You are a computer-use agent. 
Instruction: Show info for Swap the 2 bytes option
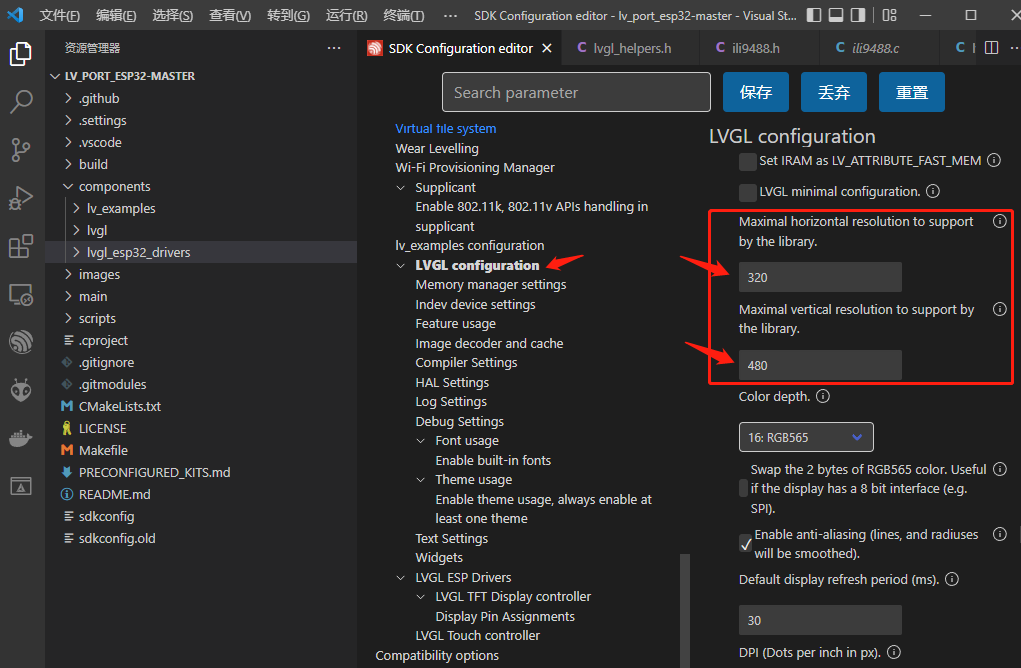coord(1000,469)
